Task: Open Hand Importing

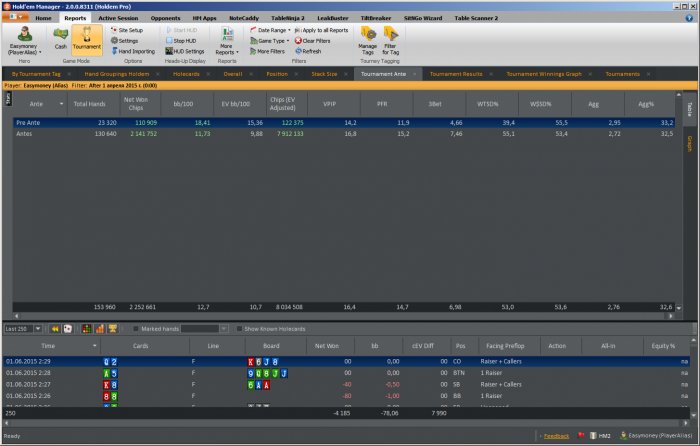Action: (133, 51)
